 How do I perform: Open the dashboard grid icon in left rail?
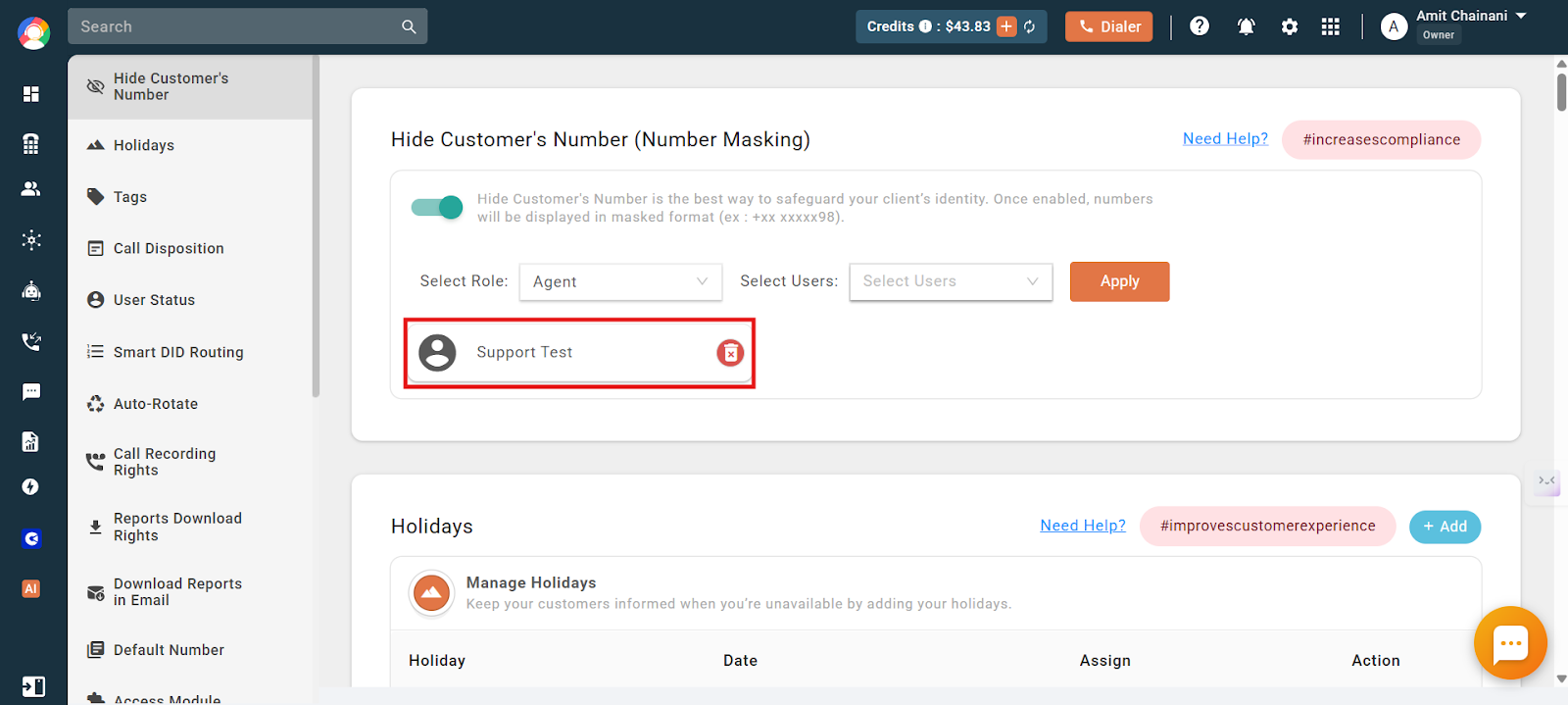31,93
